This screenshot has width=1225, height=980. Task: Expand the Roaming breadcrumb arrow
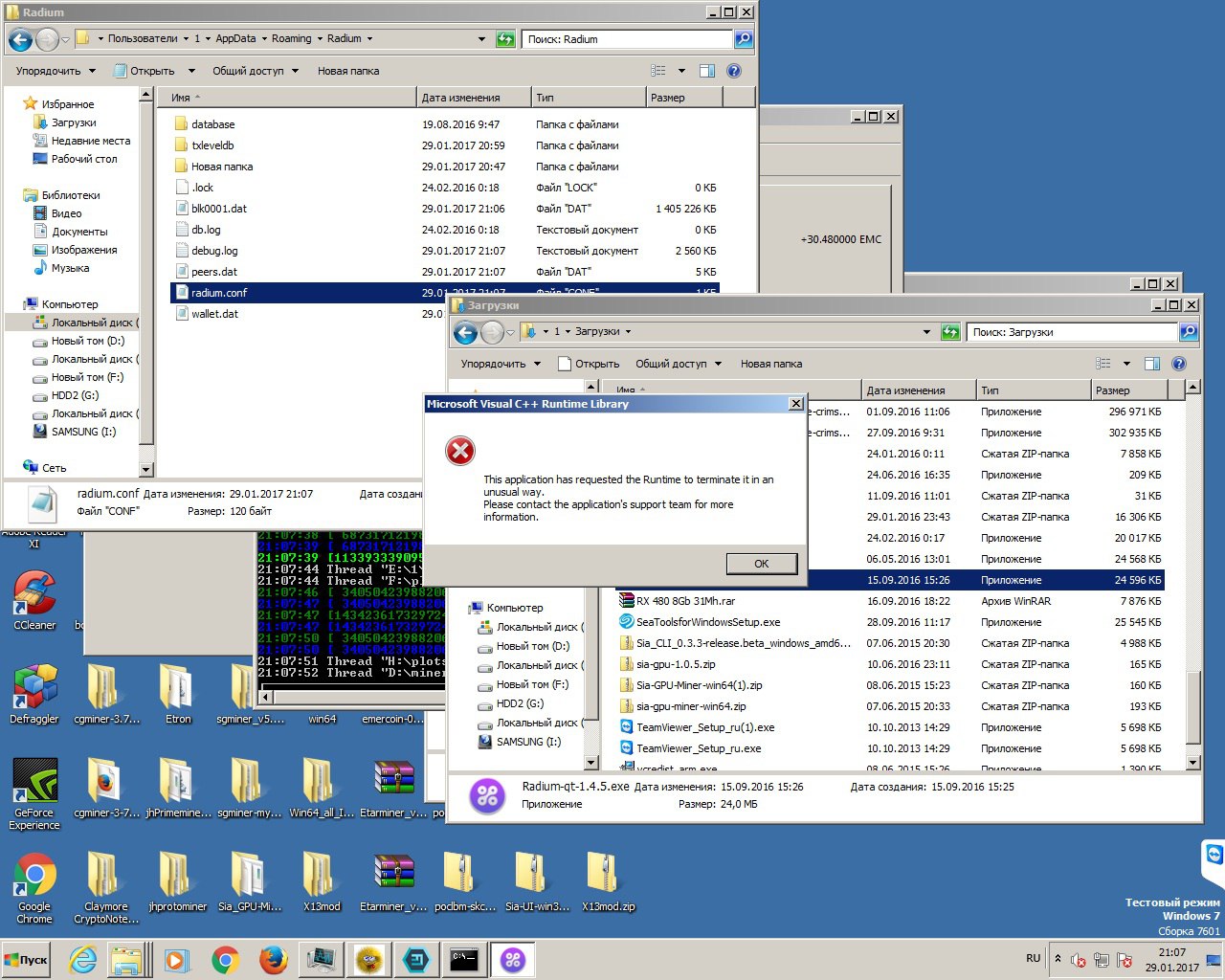point(320,39)
